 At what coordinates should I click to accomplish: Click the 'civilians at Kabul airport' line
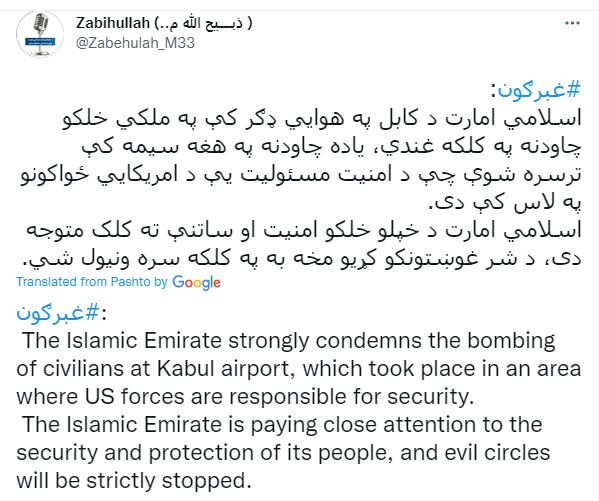pos(299,369)
